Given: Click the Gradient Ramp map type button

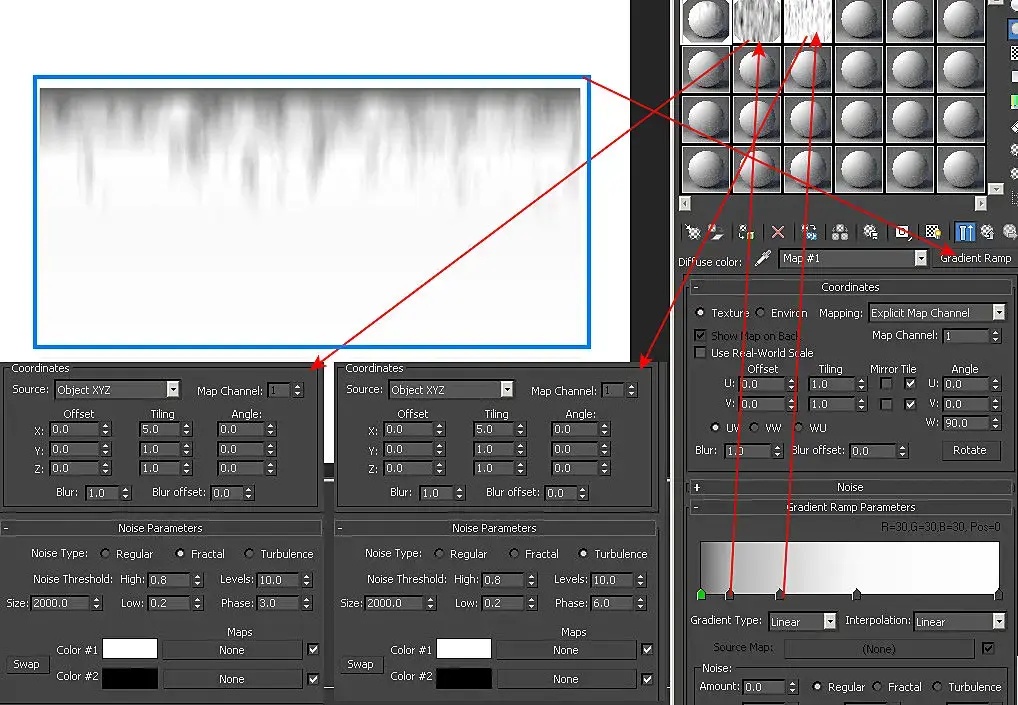Looking at the screenshot, I should click(975, 258).
